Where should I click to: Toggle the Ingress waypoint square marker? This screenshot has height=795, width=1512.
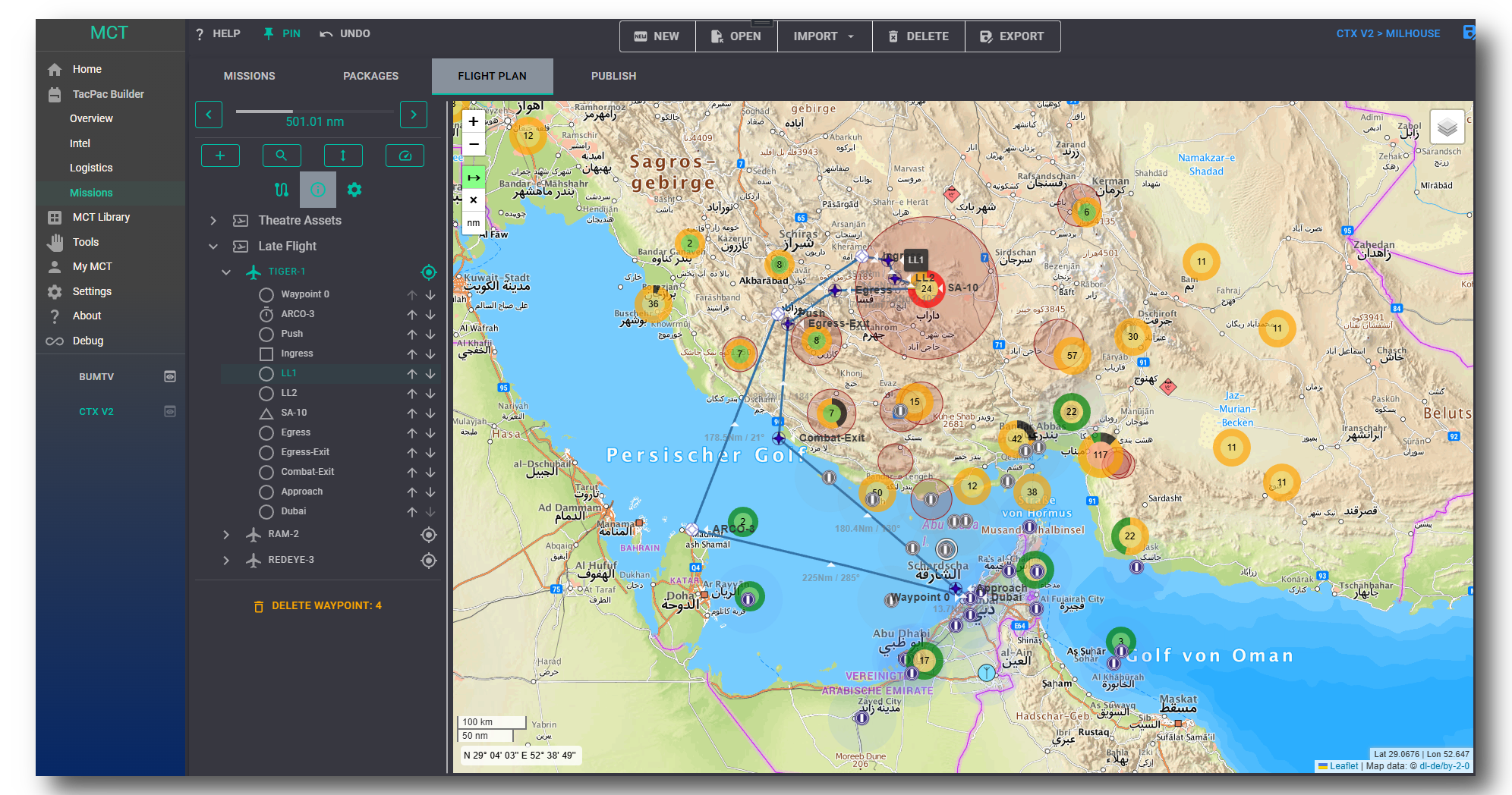click(266, 354)
